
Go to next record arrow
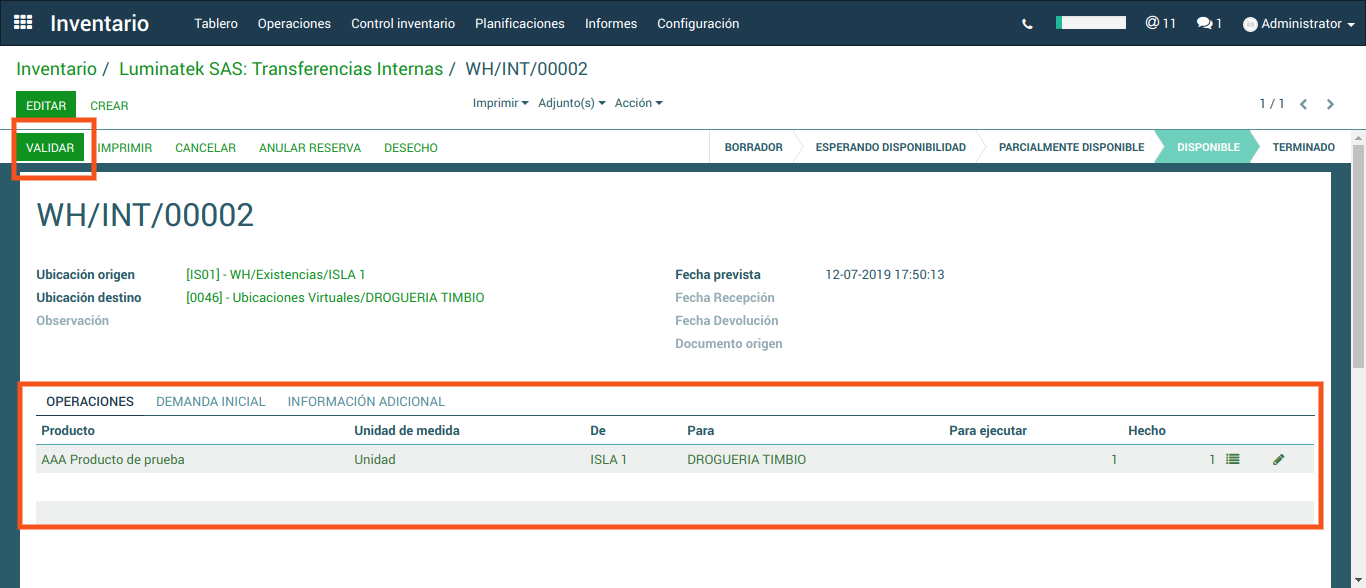[x=1330, y=104]
